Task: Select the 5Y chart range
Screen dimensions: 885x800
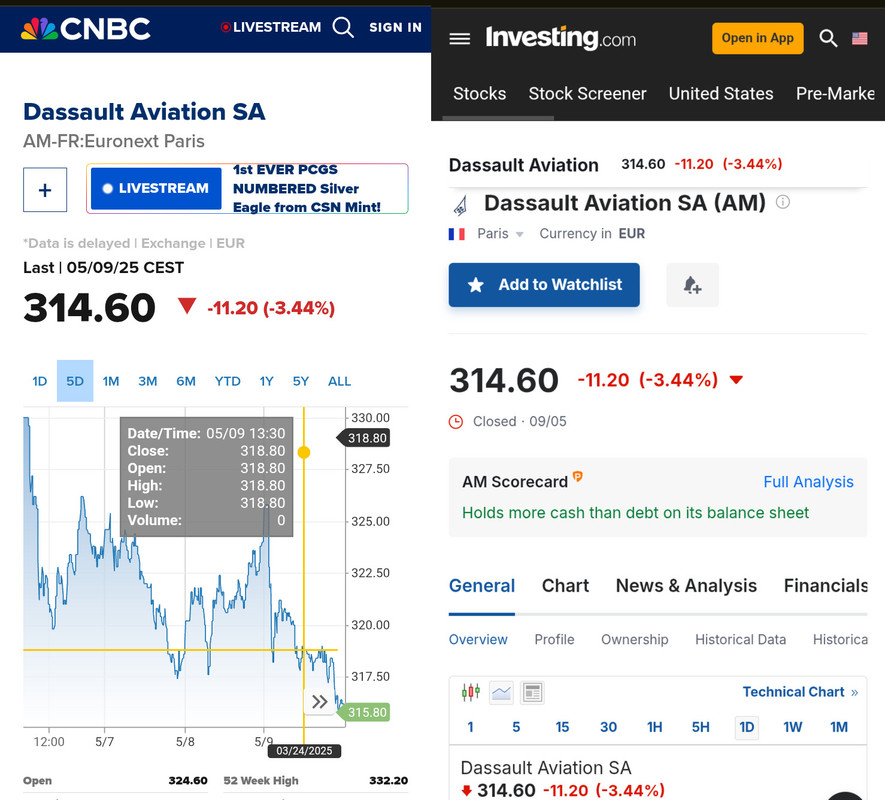Action: click(x=301, y=381)
